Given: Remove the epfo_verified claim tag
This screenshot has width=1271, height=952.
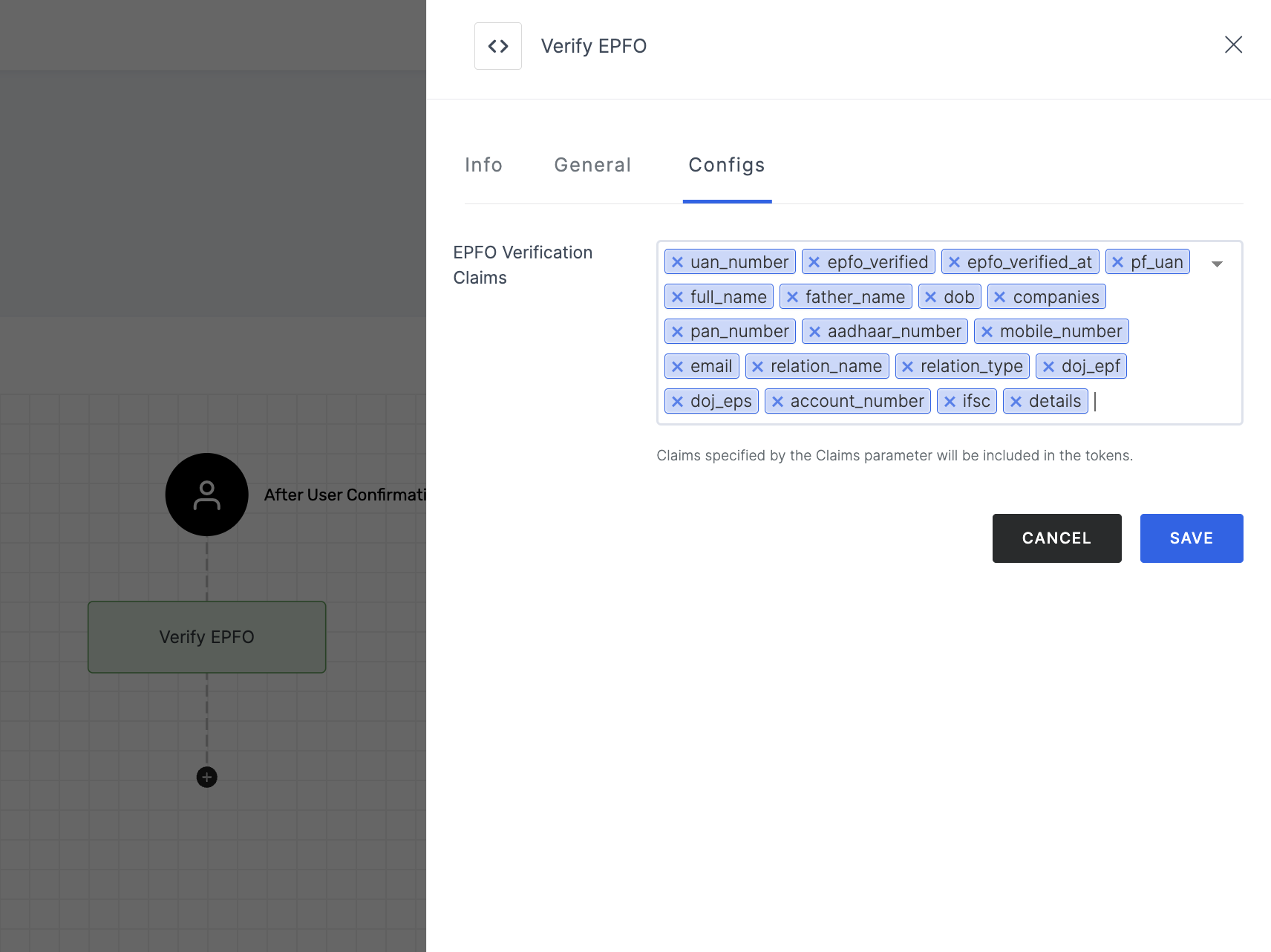Looking at the screenshot, I should click(x=814, y=262).
